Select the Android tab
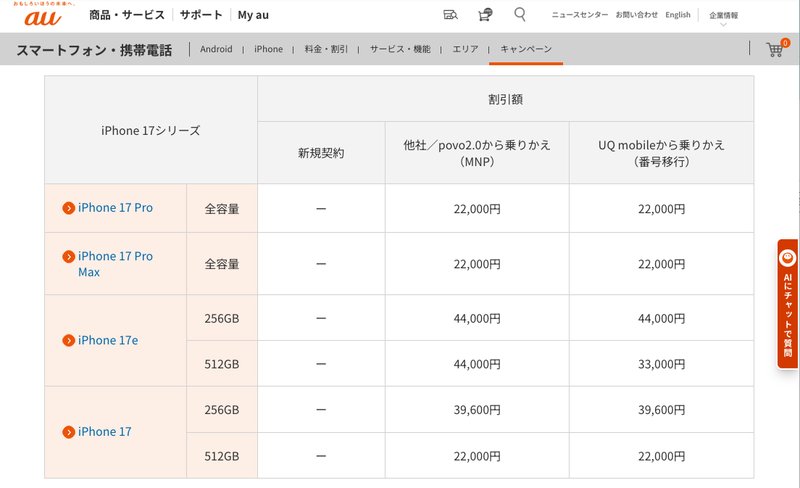The width and height of the screenshot is (800, 488). 216,49
